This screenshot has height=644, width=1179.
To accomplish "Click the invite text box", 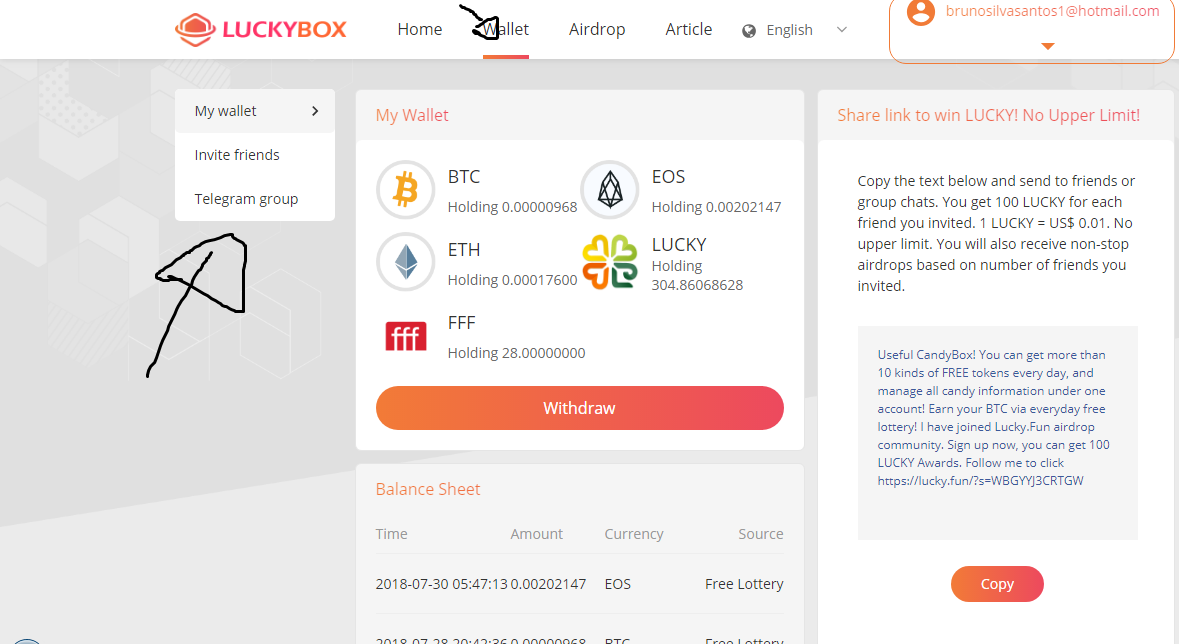I will click(998, 433).
